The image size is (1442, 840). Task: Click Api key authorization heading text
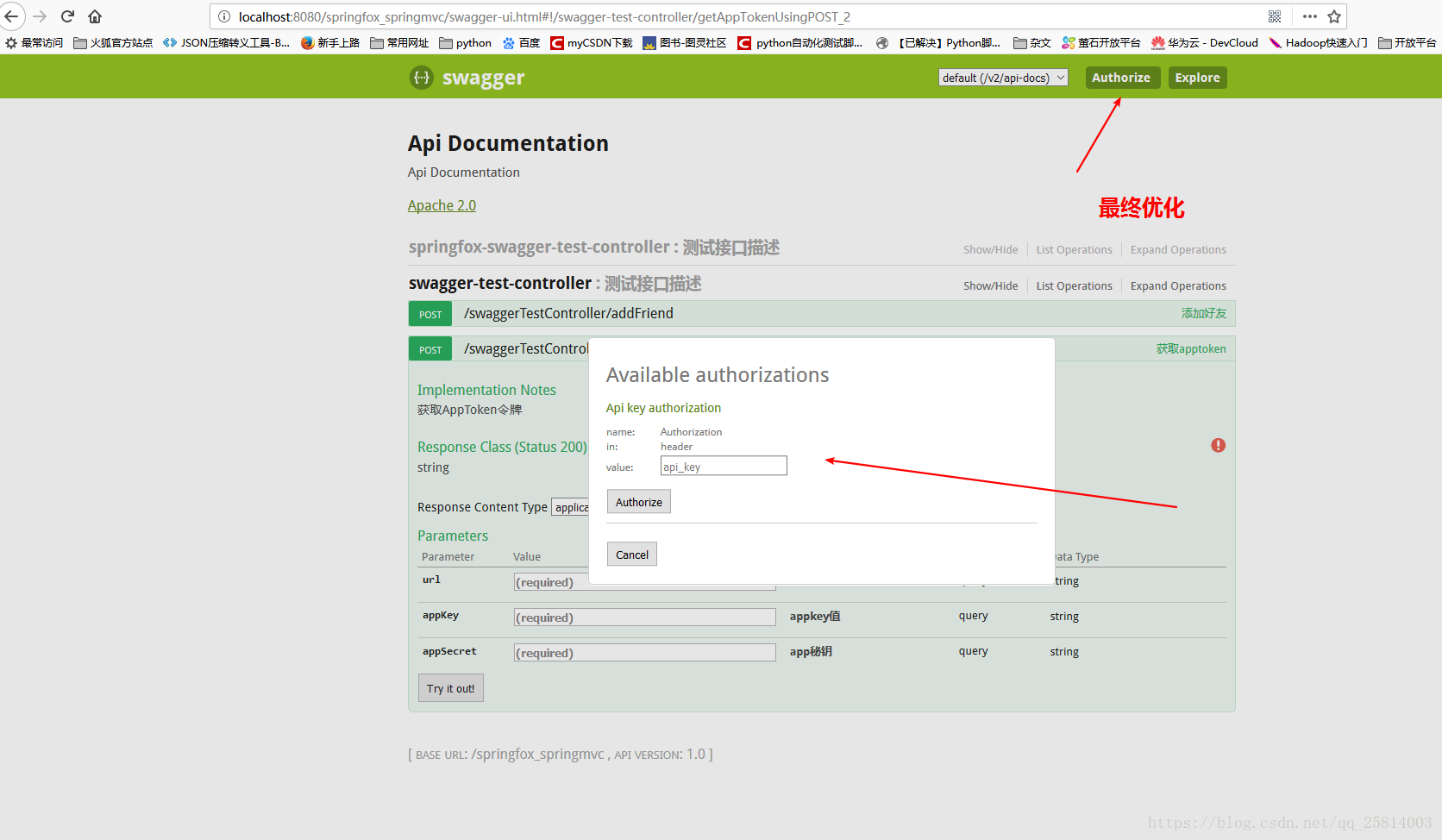tap(663, 408)
